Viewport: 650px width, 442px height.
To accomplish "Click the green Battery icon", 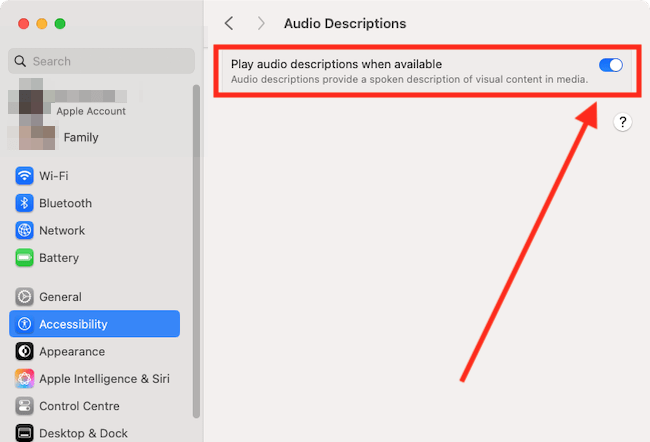I will tap(25, 258).
